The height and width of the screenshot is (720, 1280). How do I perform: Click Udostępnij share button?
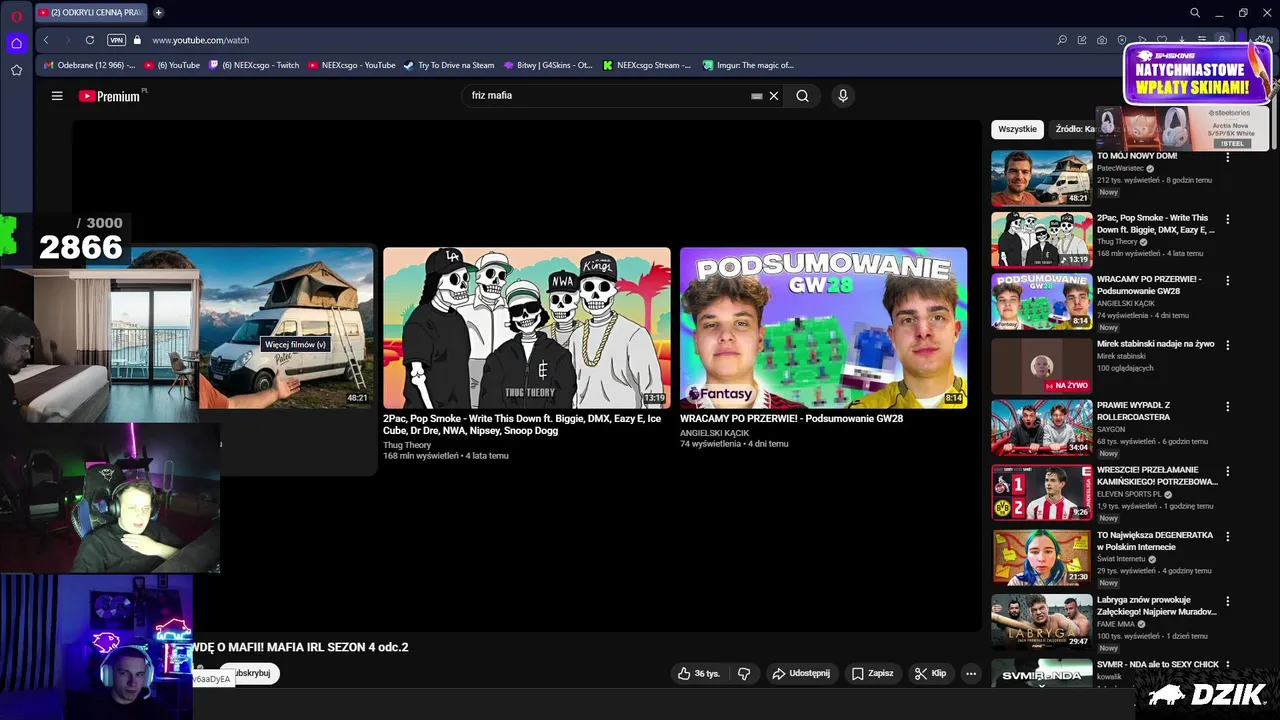801,673
